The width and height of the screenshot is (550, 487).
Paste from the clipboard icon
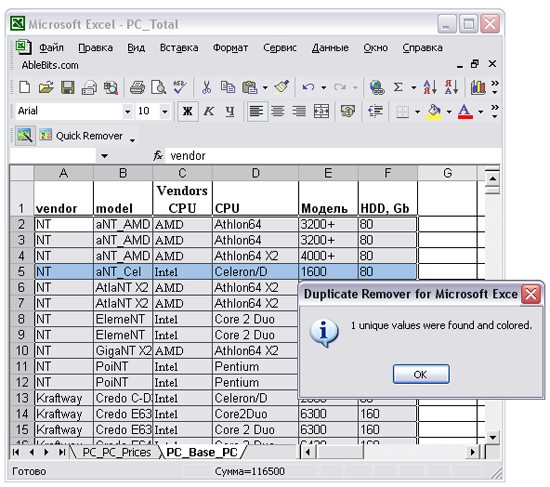pos(249,87)
